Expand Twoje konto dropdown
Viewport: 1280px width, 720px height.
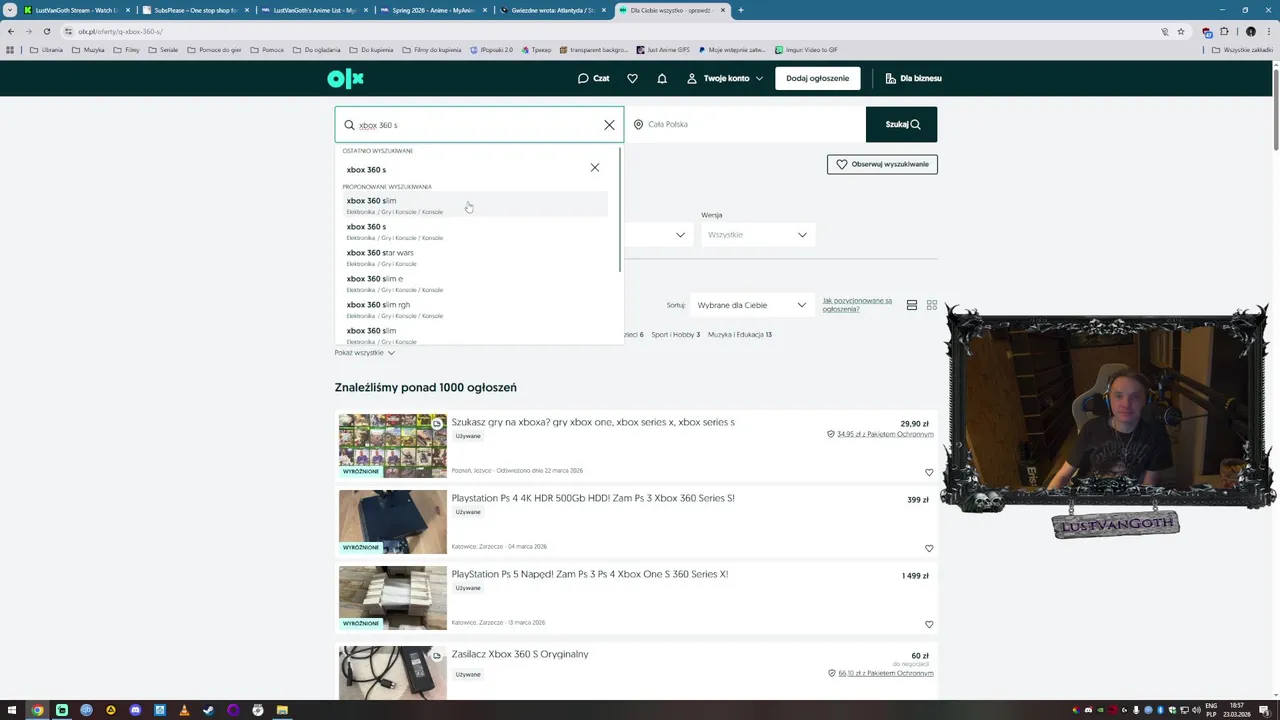click(x=725, y=78)
